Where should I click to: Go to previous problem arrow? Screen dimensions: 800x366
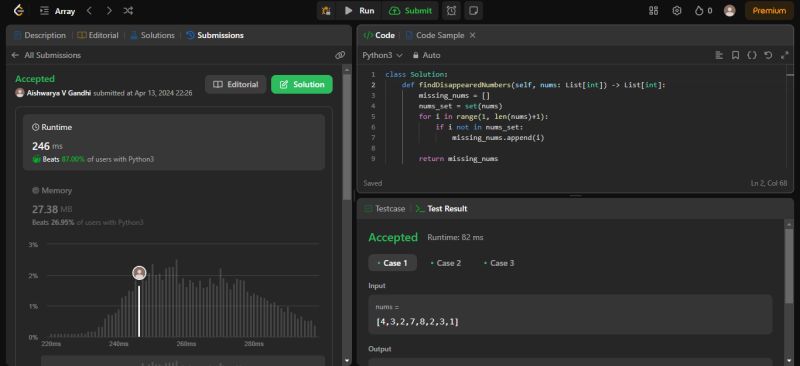(x=89, y=11)
